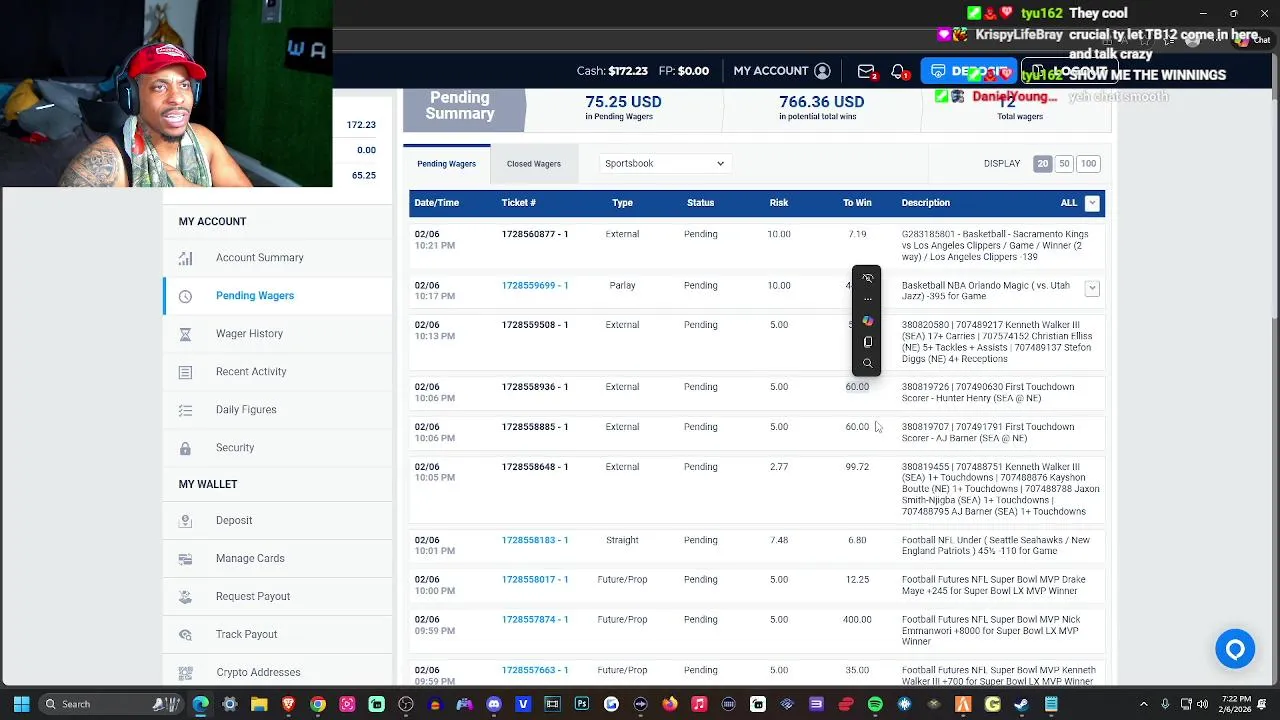Open the notifications bell icon
The width and height of the screenshot is (1280, 720).
pyautogui.click(x=898, y=71)
